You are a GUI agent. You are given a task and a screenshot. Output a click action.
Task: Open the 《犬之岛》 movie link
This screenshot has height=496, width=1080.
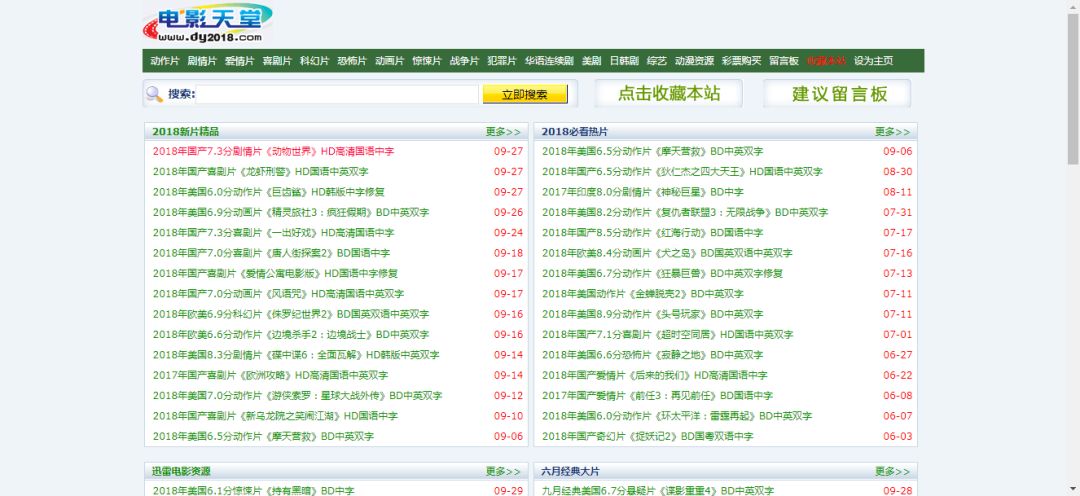(x=667, y=254)
